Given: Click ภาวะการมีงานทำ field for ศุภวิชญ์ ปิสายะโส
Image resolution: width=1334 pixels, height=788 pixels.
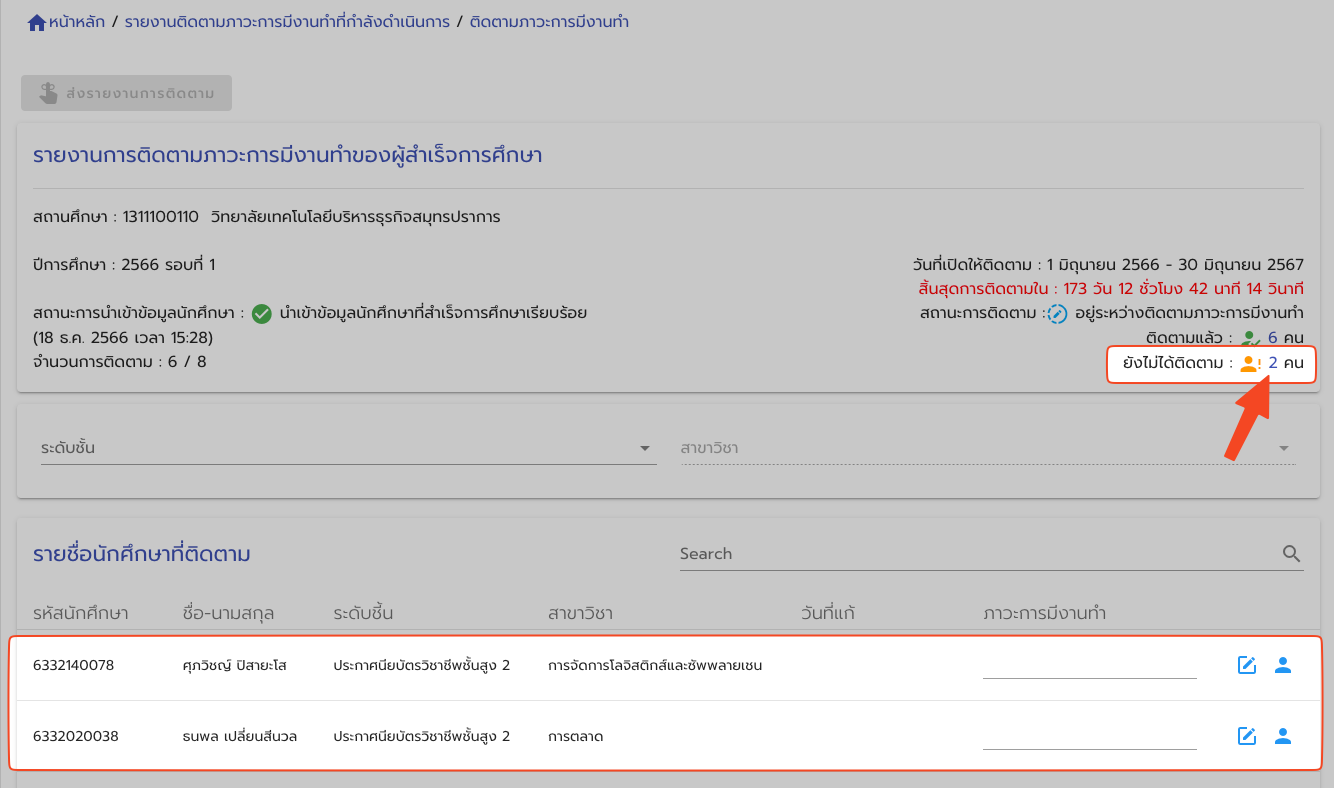Looking at the screenshot, I should point(1089,665).
